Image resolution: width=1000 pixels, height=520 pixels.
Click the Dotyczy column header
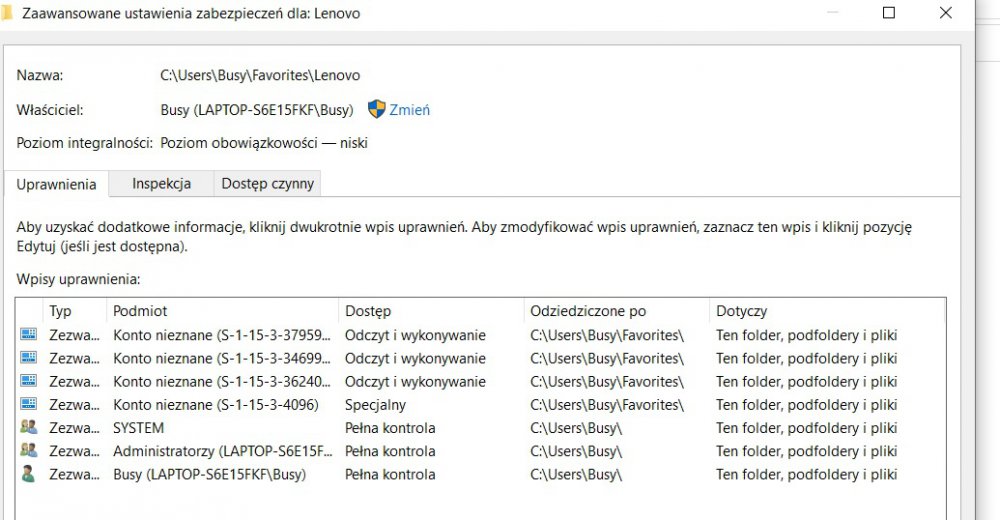tap(741, 311)
